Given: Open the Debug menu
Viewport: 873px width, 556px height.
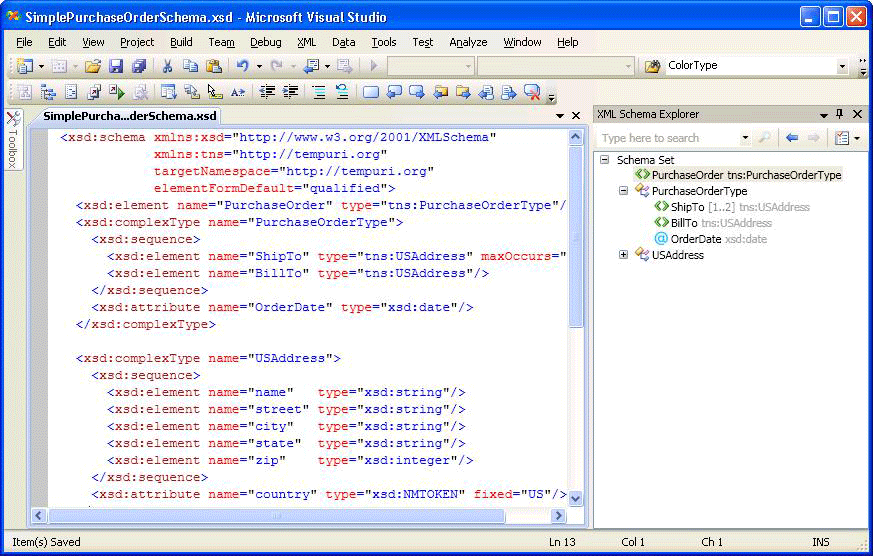Looking at the screenshot, I should point(265,42).
